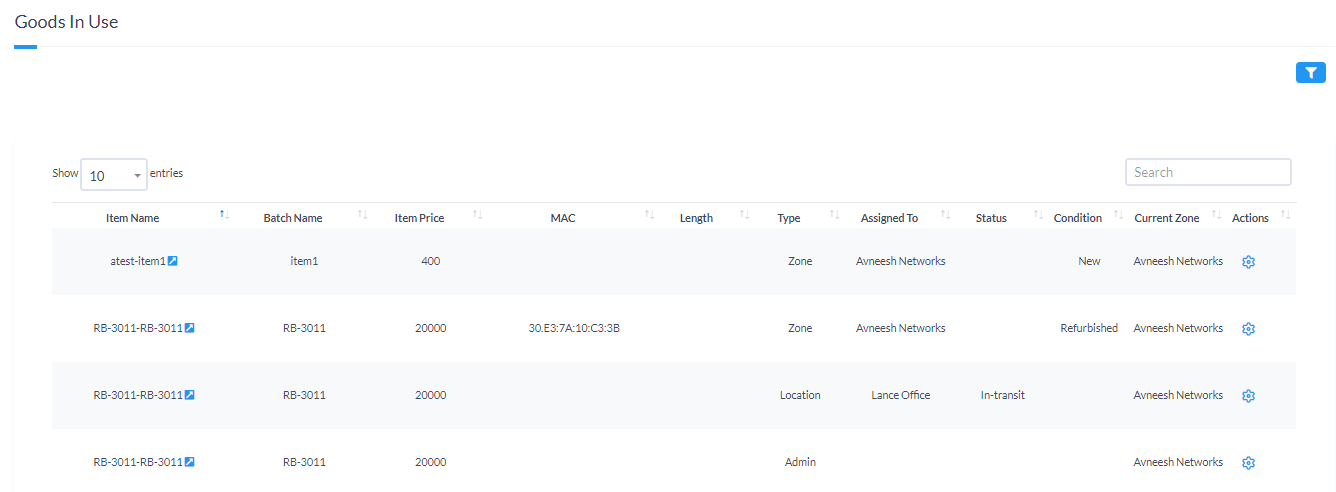The width and height of the screenshot is (1336, 492).
Task: Sort by MAC column header
Action: (x=563, y=218)
